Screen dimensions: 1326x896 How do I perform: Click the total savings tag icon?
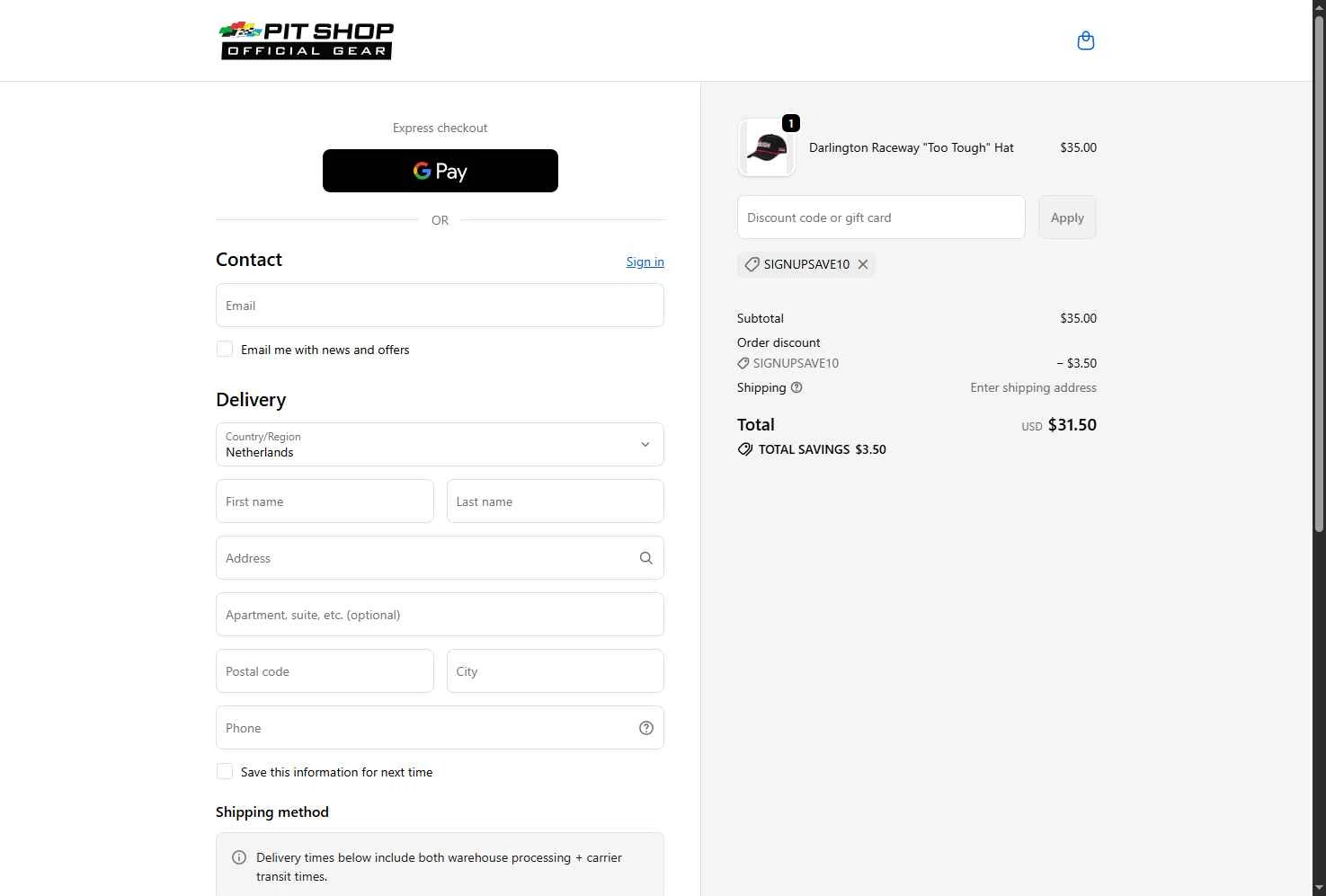coord(745,449)
